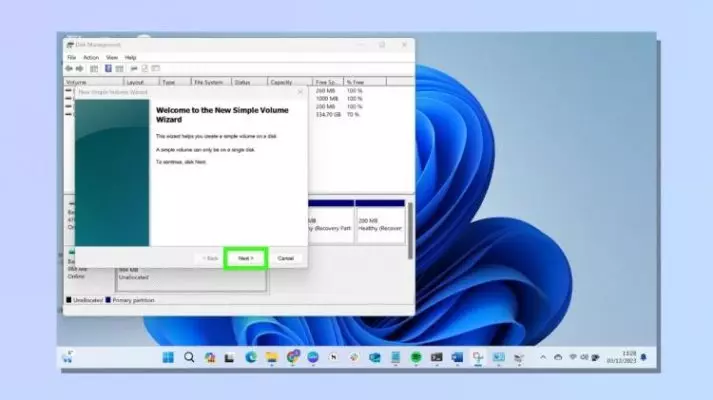Launch Microsoft Edge from taskbar
The image size is (713, 400).
(251, 357)
